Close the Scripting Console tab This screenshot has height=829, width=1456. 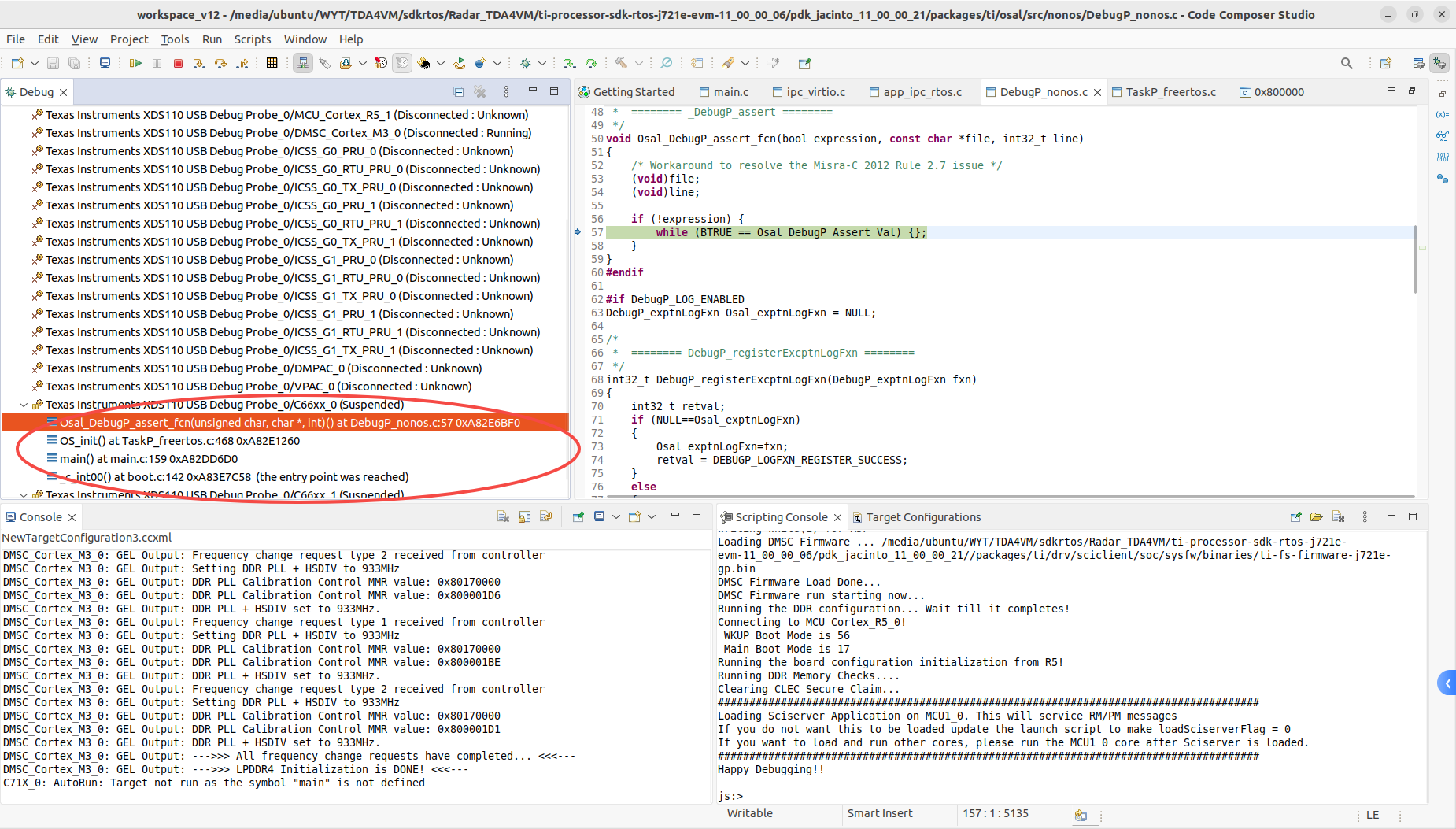(837, 517)
